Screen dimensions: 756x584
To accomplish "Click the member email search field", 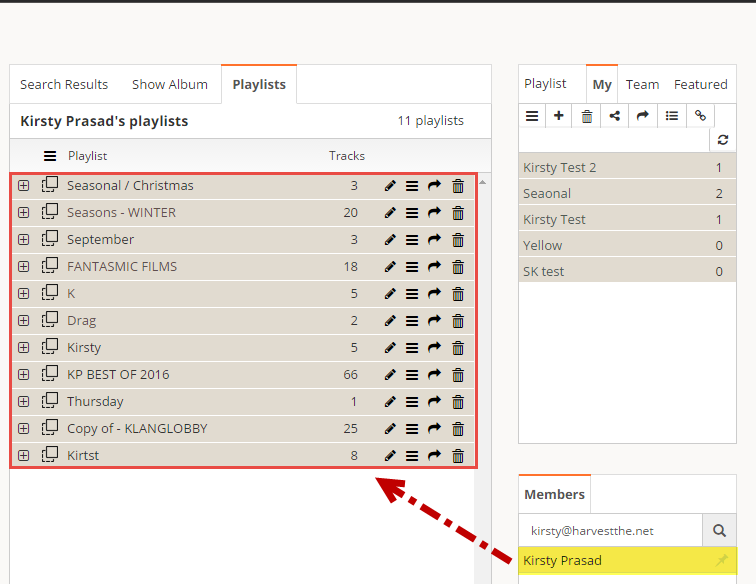I will 610,531.
